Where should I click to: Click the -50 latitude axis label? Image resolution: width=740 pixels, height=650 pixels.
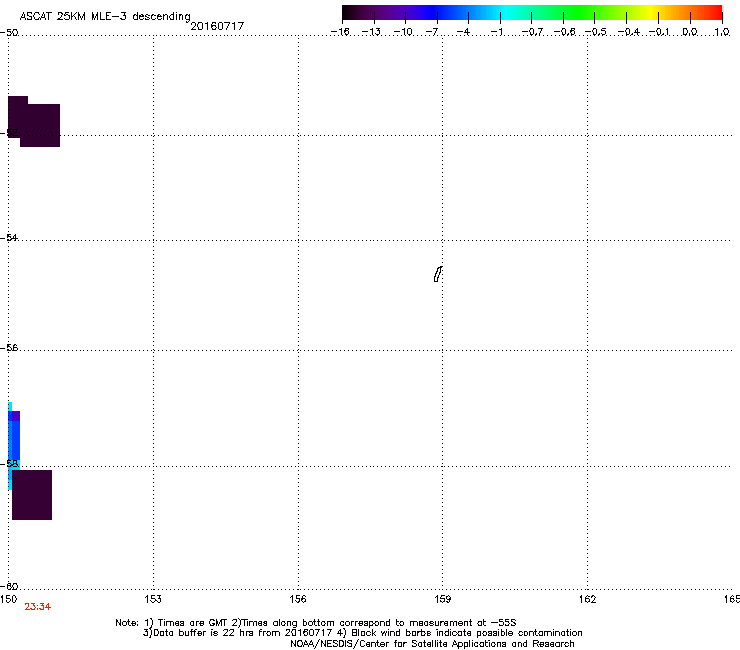[9, 33]
